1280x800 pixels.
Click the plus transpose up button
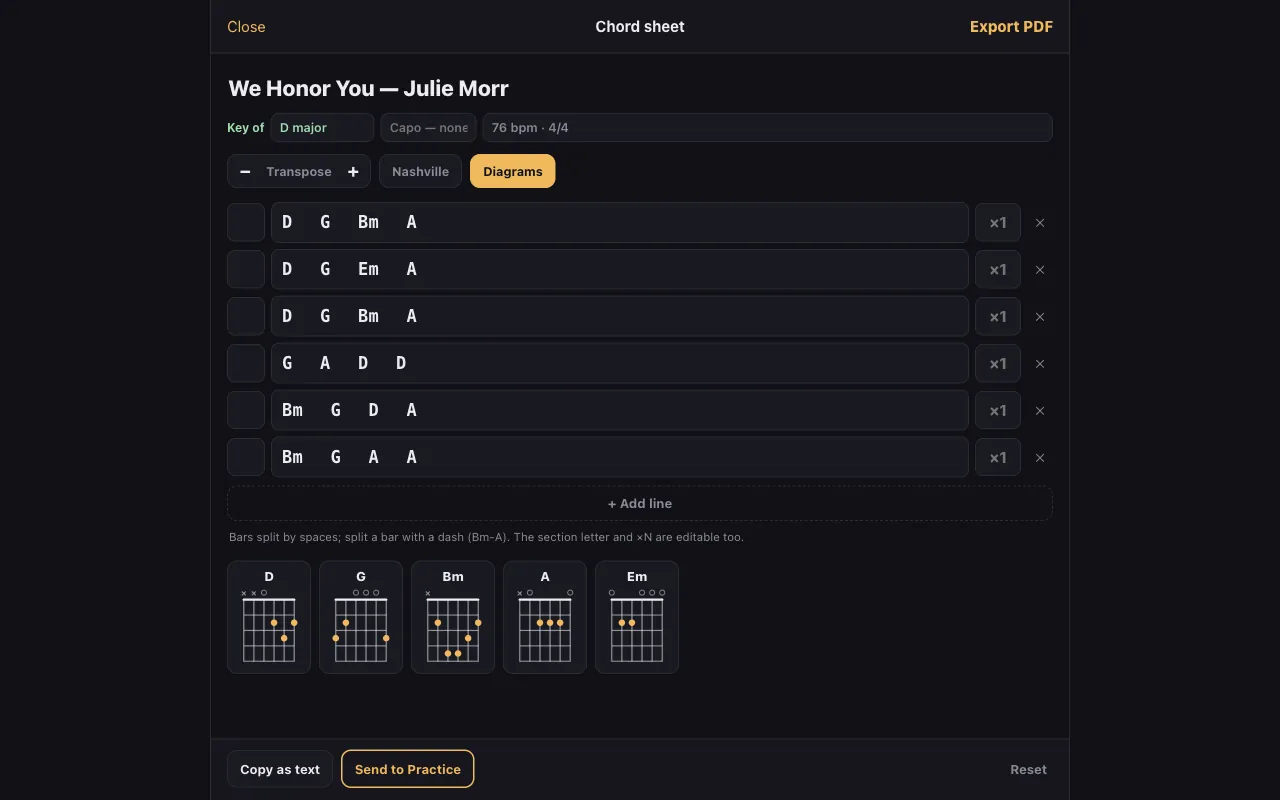pos(353,171)
